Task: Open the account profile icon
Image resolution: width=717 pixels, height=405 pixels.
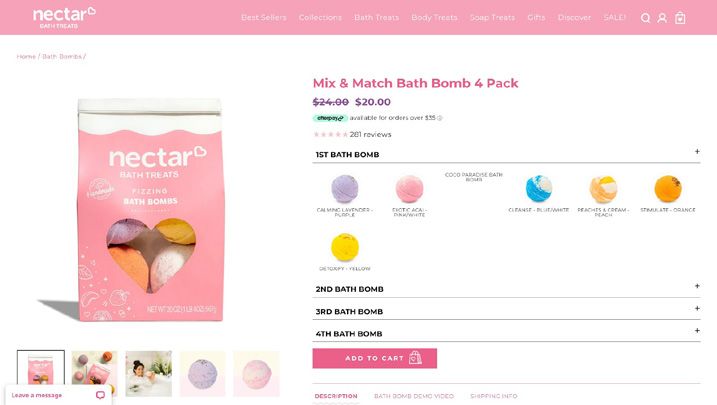Action: click(662, 18)
